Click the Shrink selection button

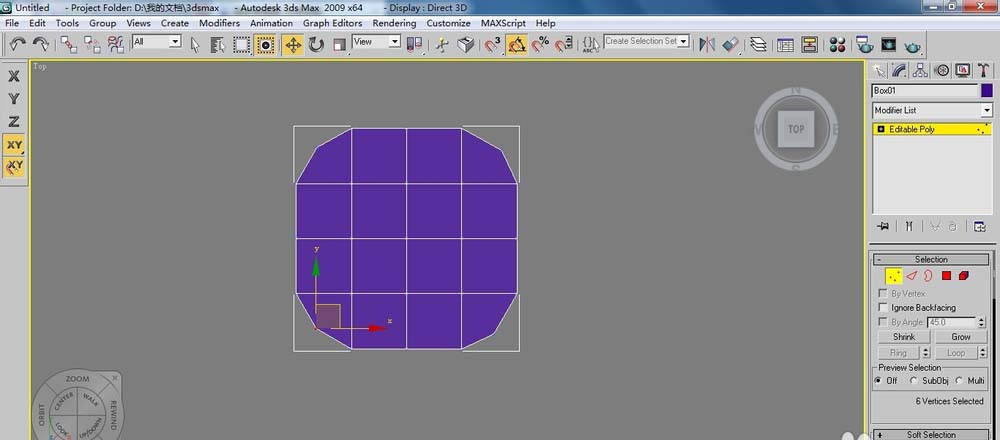click(x=904, y=337)
